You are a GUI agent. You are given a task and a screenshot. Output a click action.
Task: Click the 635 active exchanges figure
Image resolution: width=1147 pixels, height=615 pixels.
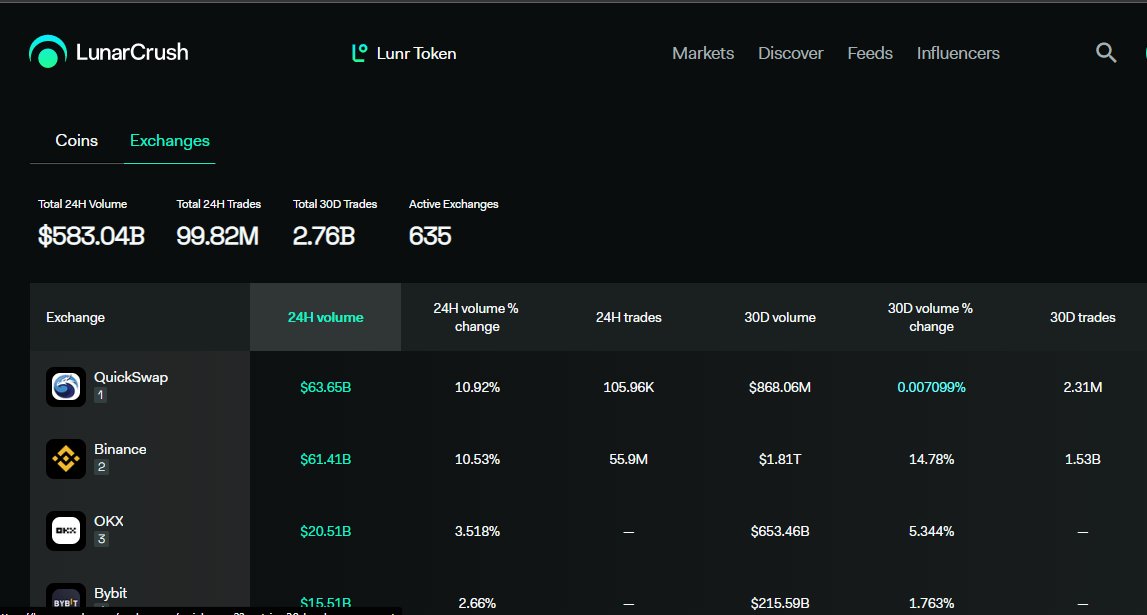tap(430, 236)
